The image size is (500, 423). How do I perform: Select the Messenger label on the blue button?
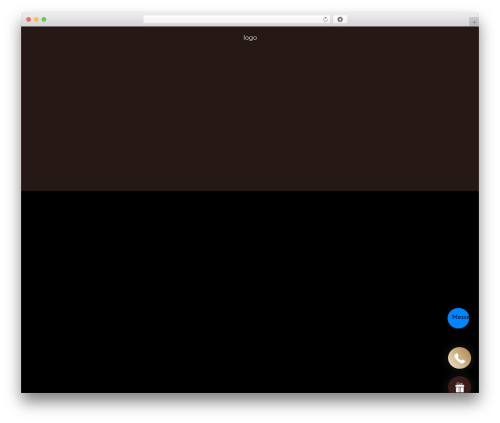click(461, 317)
